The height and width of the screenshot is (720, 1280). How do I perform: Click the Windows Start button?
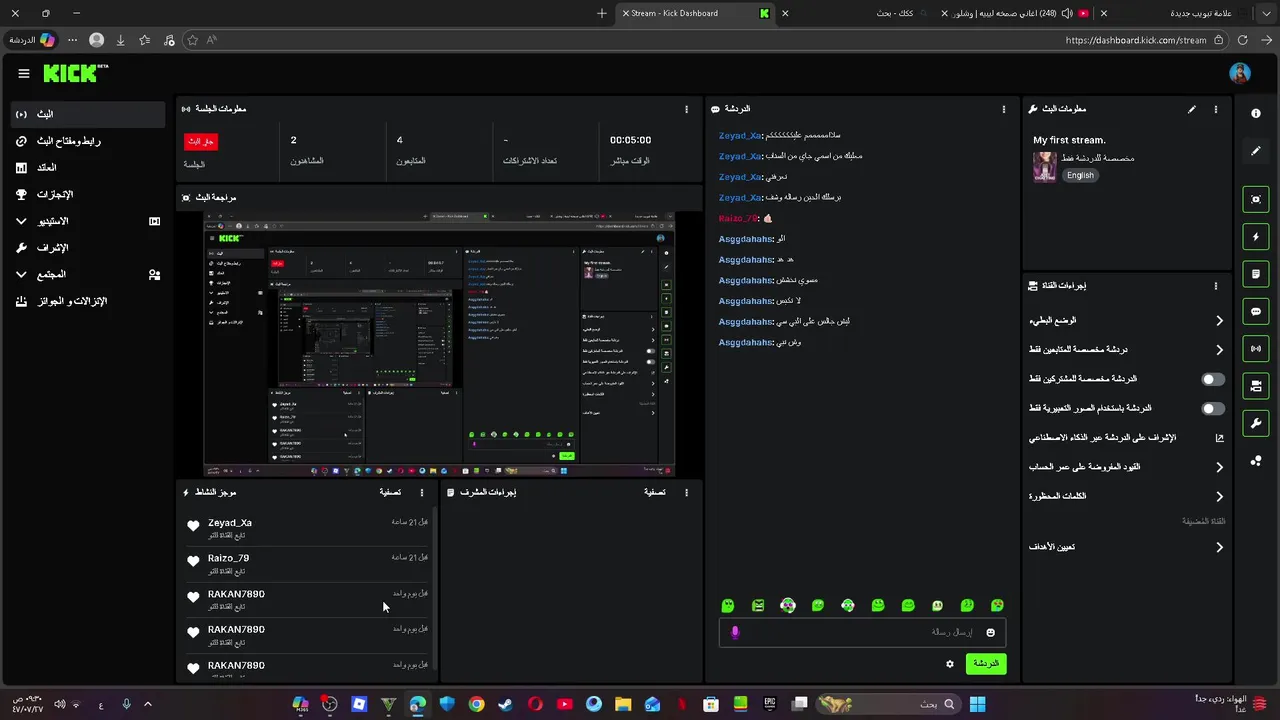pos(977,704)
